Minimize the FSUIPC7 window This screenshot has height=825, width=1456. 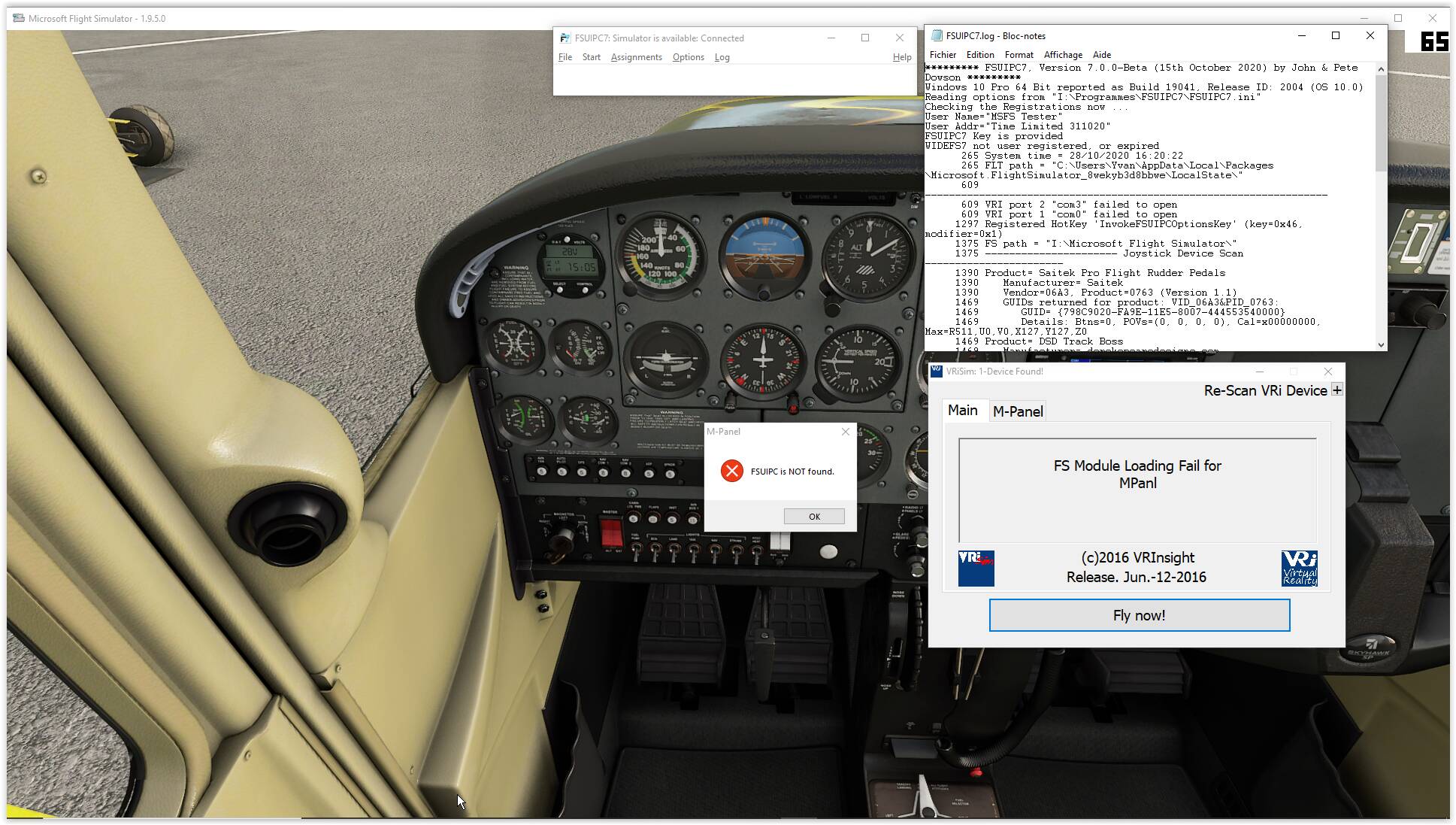831,38
